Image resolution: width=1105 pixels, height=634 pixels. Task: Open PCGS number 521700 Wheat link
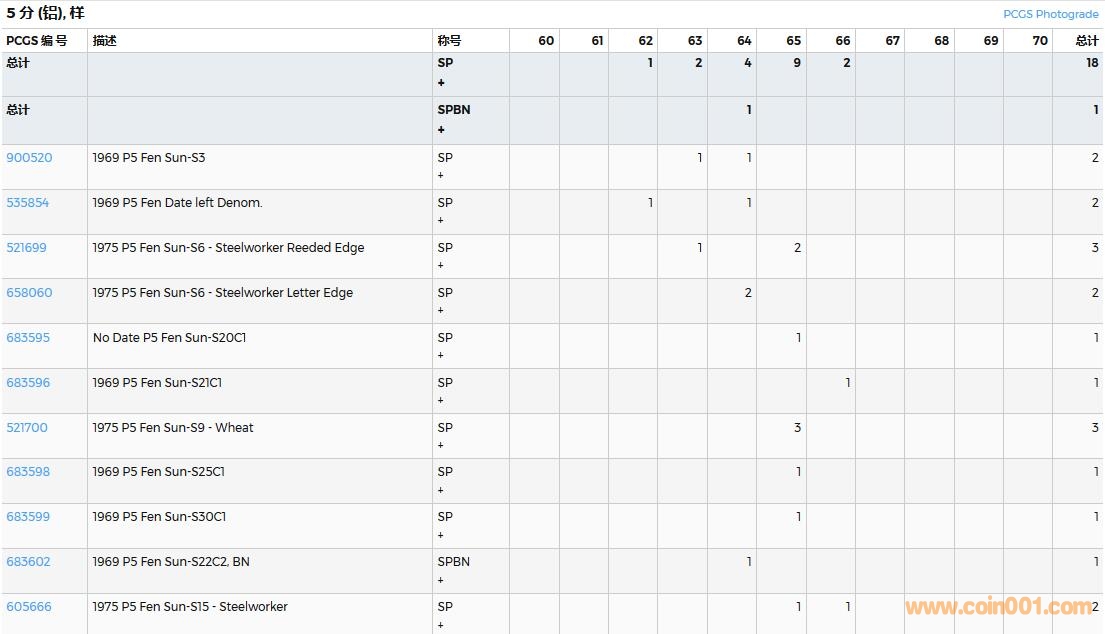pos(27,428)
